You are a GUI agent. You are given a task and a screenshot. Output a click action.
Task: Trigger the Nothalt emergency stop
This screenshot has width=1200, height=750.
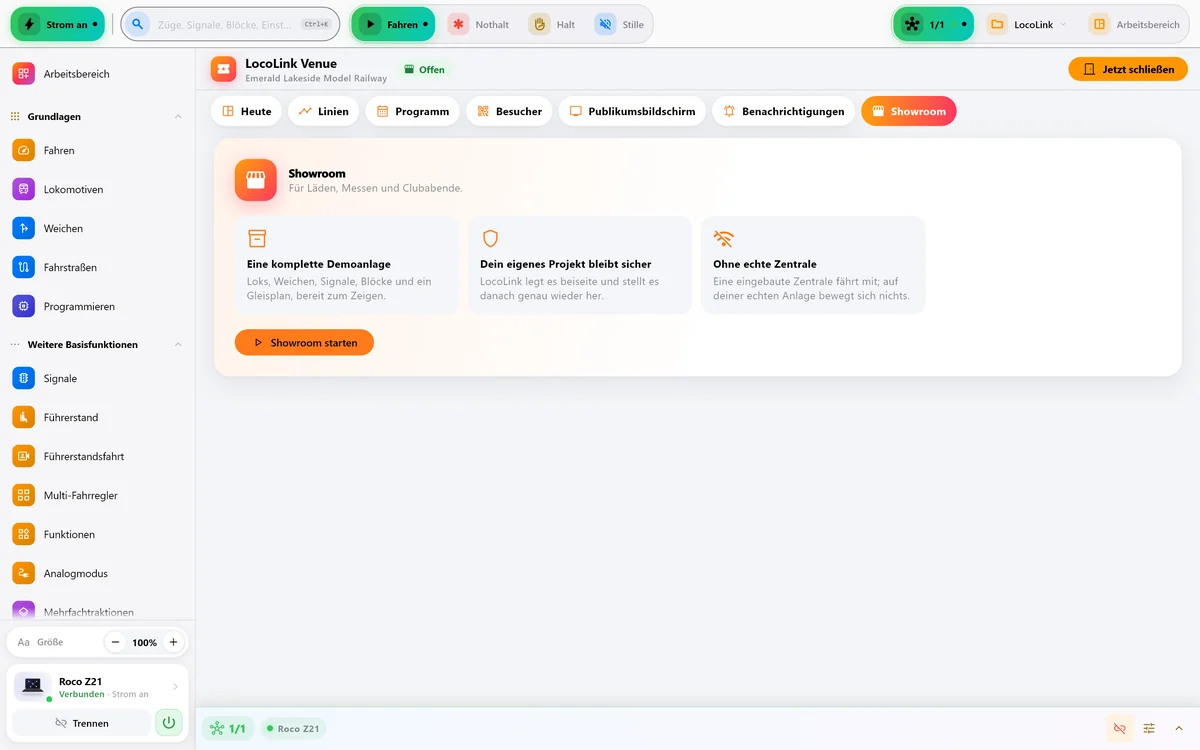click(x=479, y=24)
